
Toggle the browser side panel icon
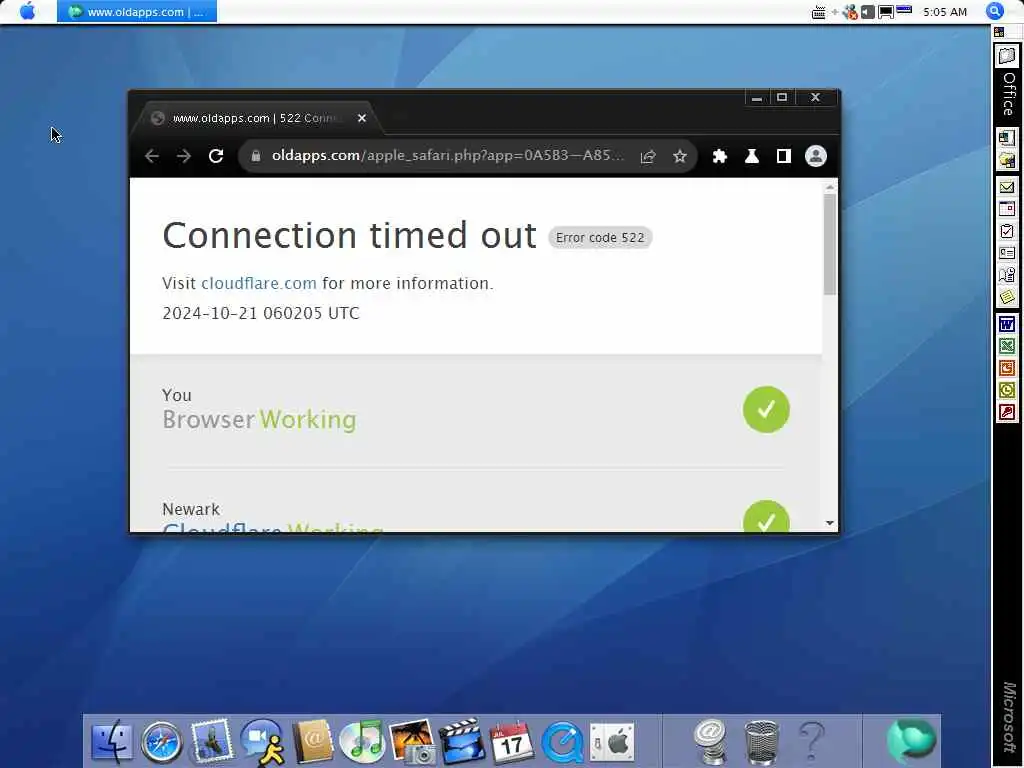coord(784,156)
